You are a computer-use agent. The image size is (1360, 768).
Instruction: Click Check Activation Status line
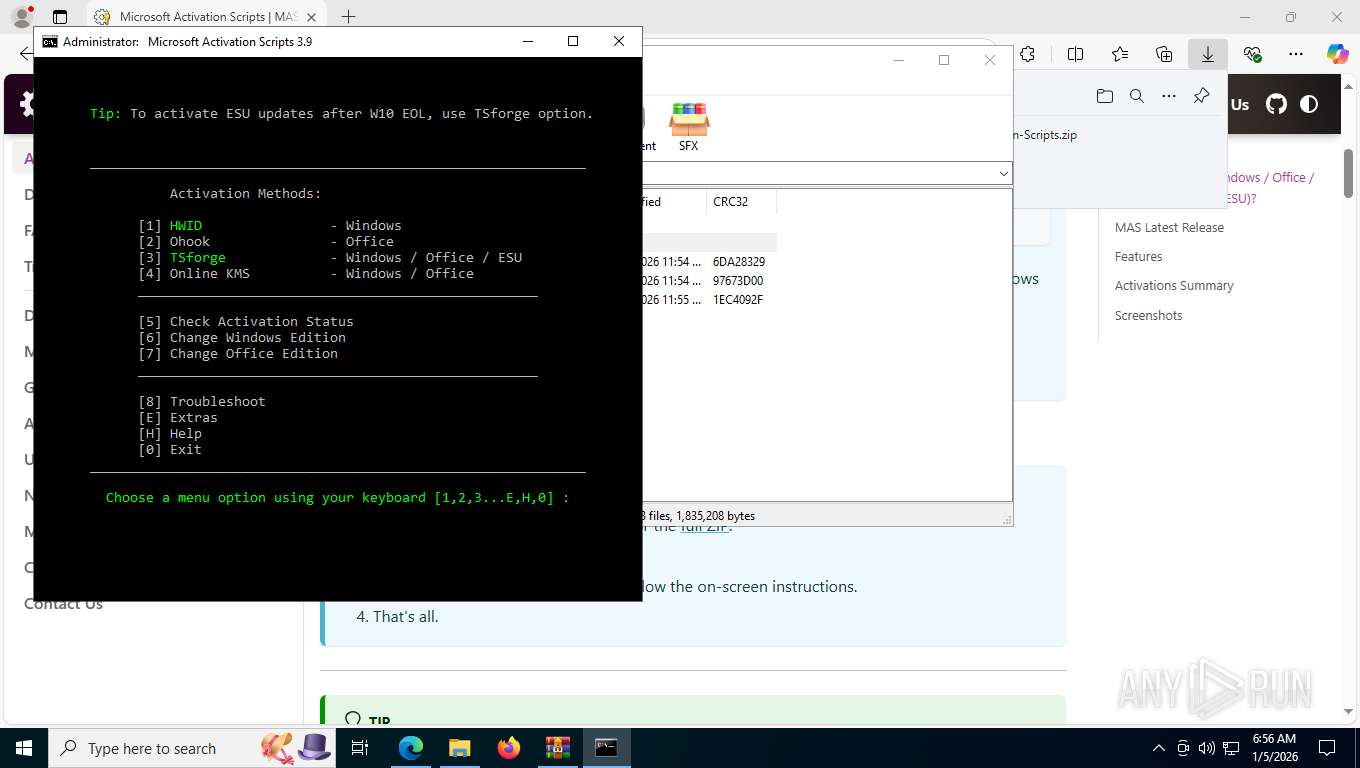pyautogui.click(x=246, y=322)
